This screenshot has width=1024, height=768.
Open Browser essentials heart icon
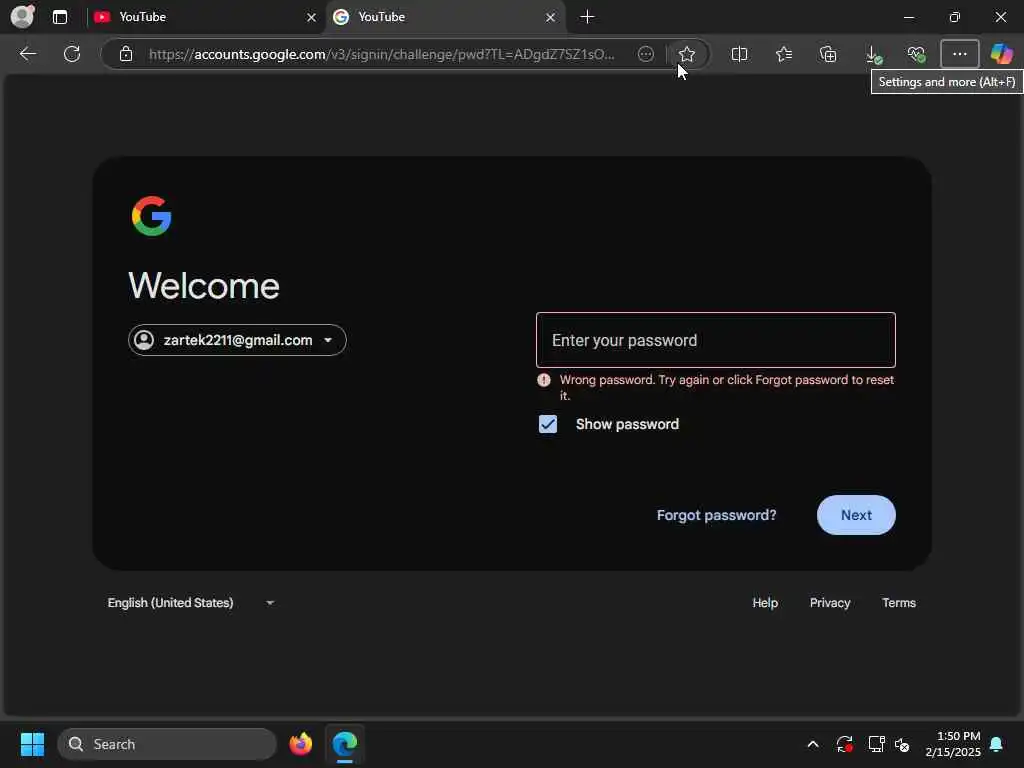click(916, 54)
